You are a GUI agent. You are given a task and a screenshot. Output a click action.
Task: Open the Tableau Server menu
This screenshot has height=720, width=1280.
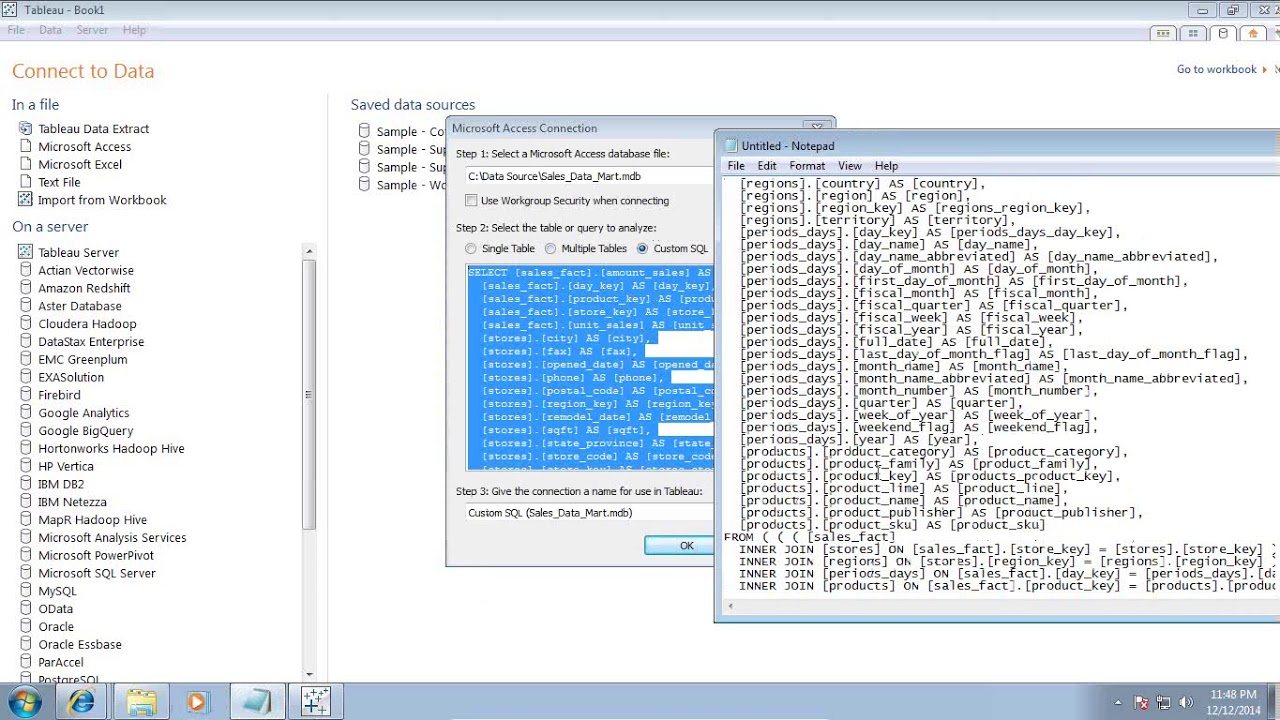tap(92, 30)
